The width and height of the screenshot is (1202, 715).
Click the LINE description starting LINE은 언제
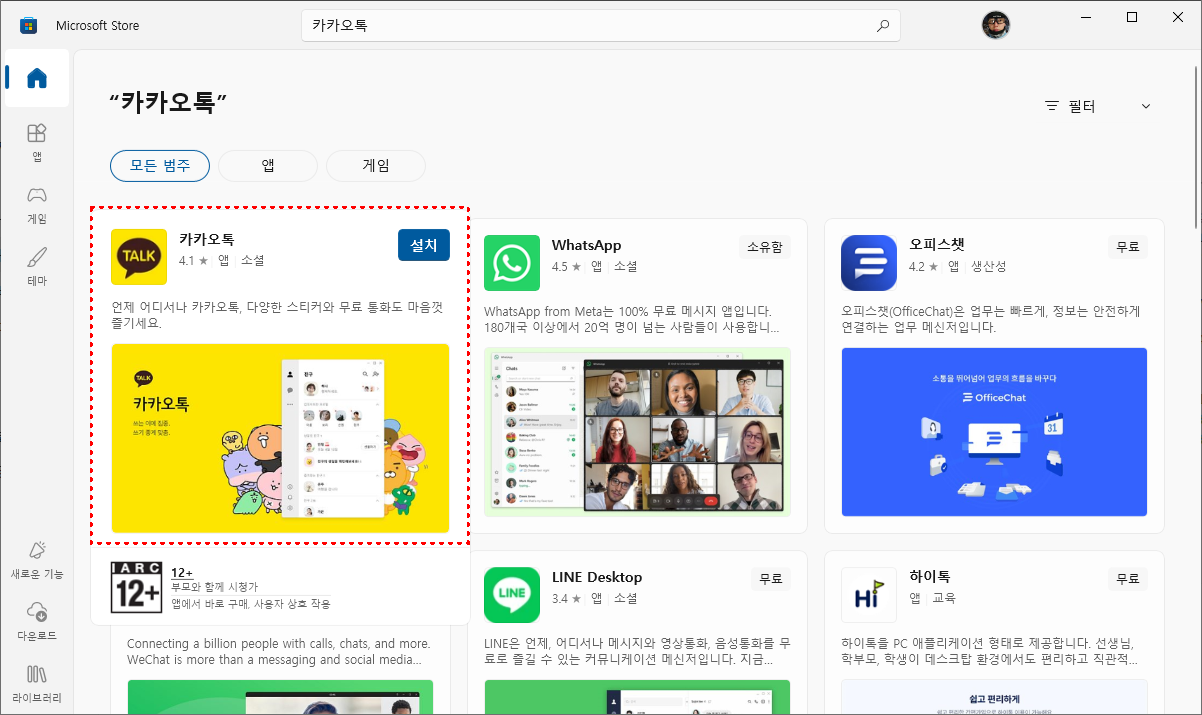(x=637, y=651)
